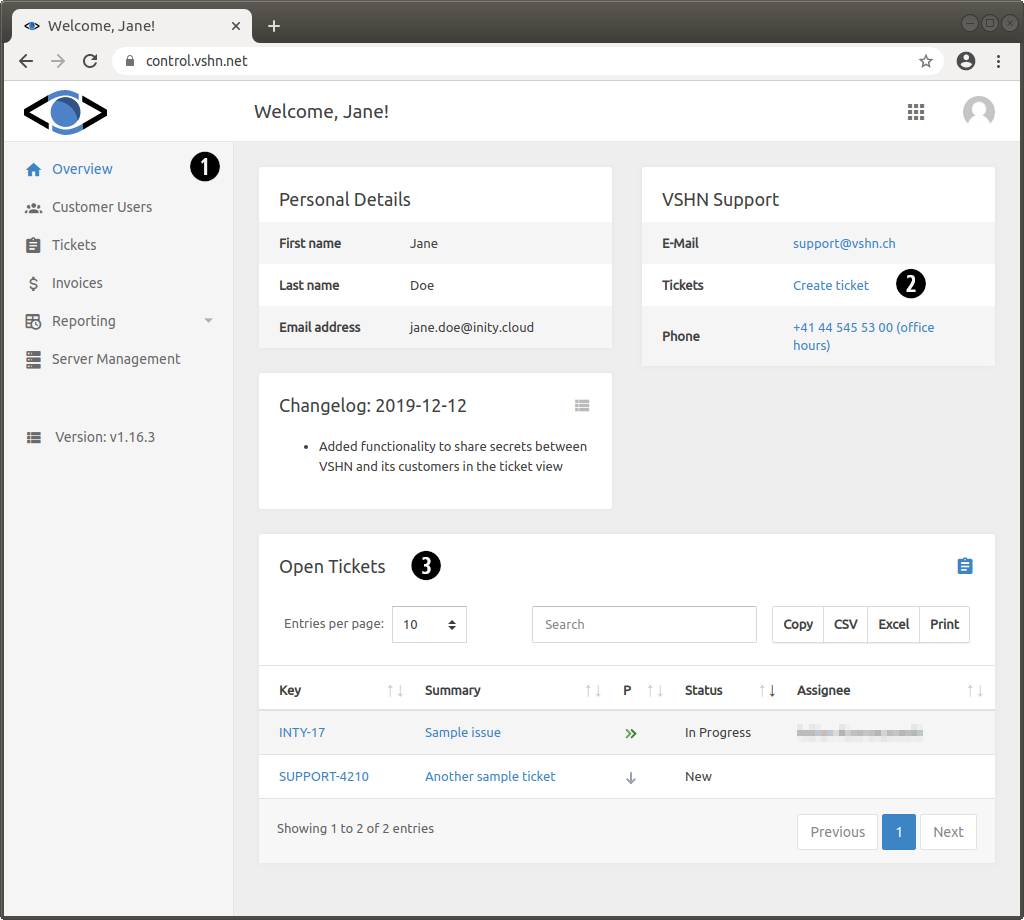Click the Reporting chart icon
This screenshot has height=920, width=1024.
33,321
